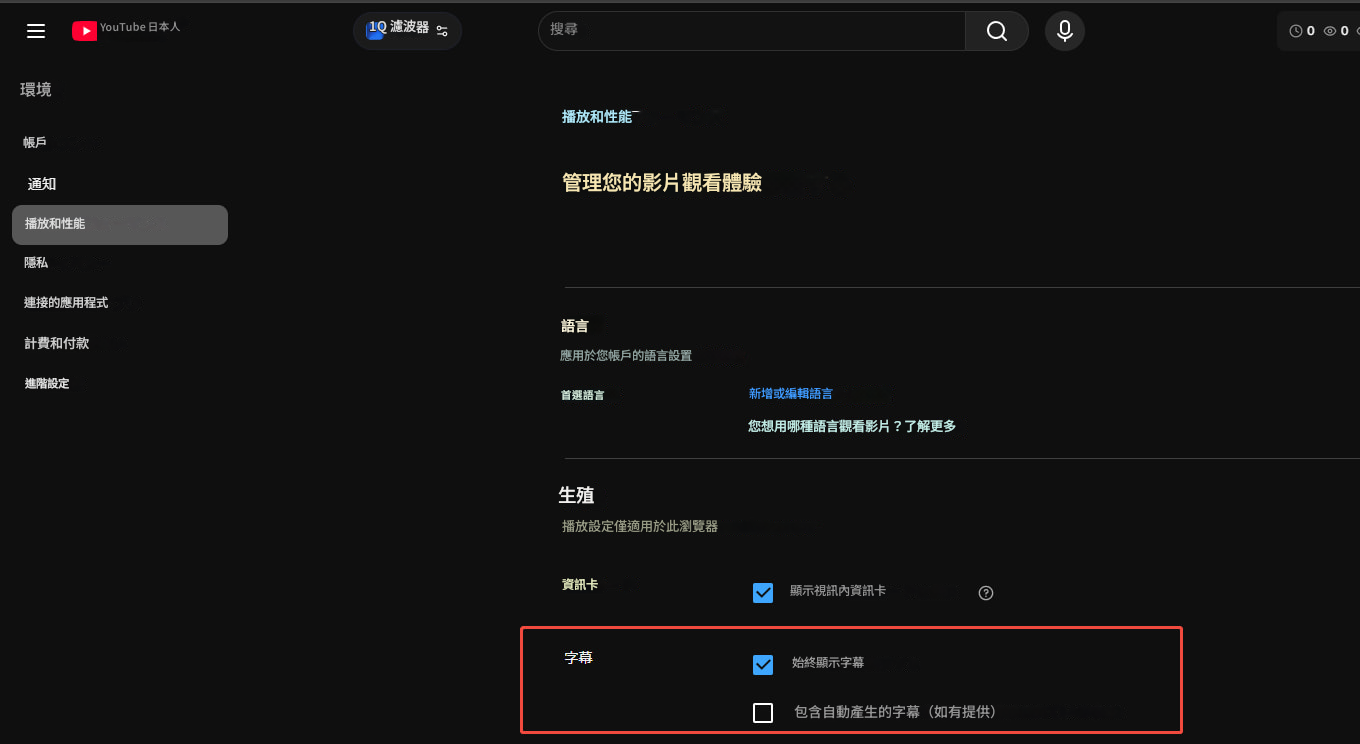Click the 了解更多 link
The width and height of the screenshot is (1360, 744).
(931, 425)
